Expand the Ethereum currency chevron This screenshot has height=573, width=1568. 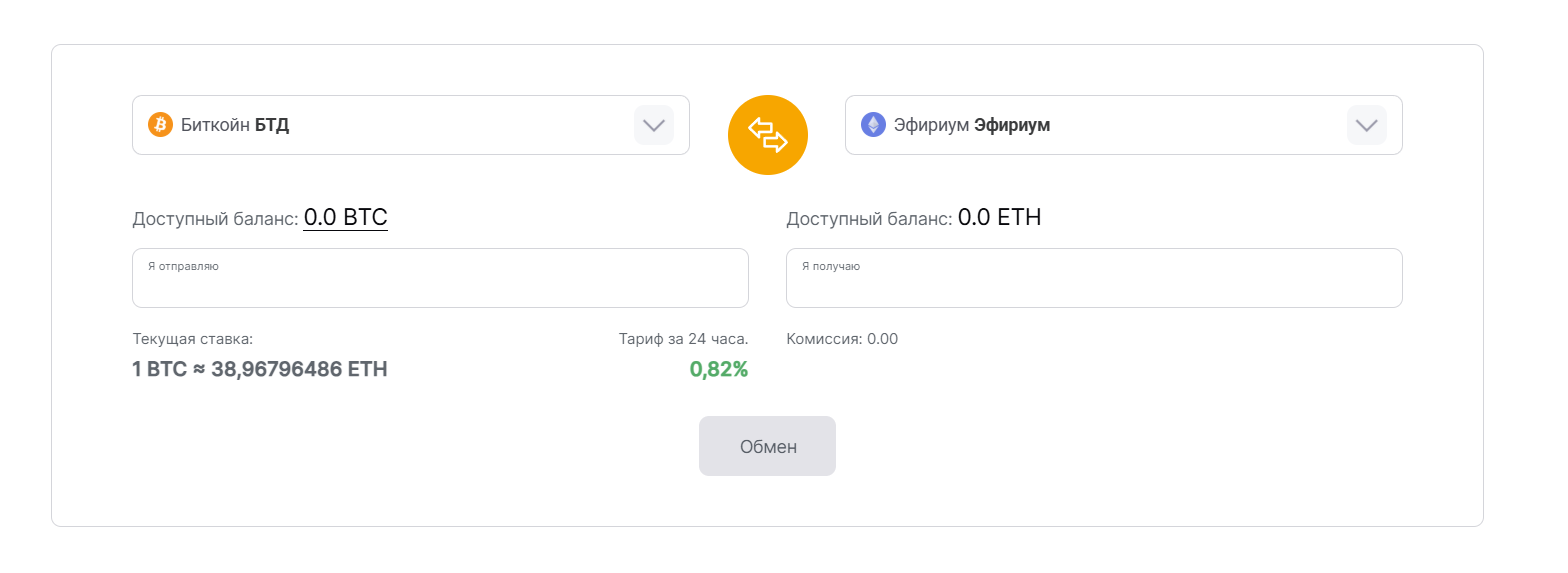pos(1366,125)
